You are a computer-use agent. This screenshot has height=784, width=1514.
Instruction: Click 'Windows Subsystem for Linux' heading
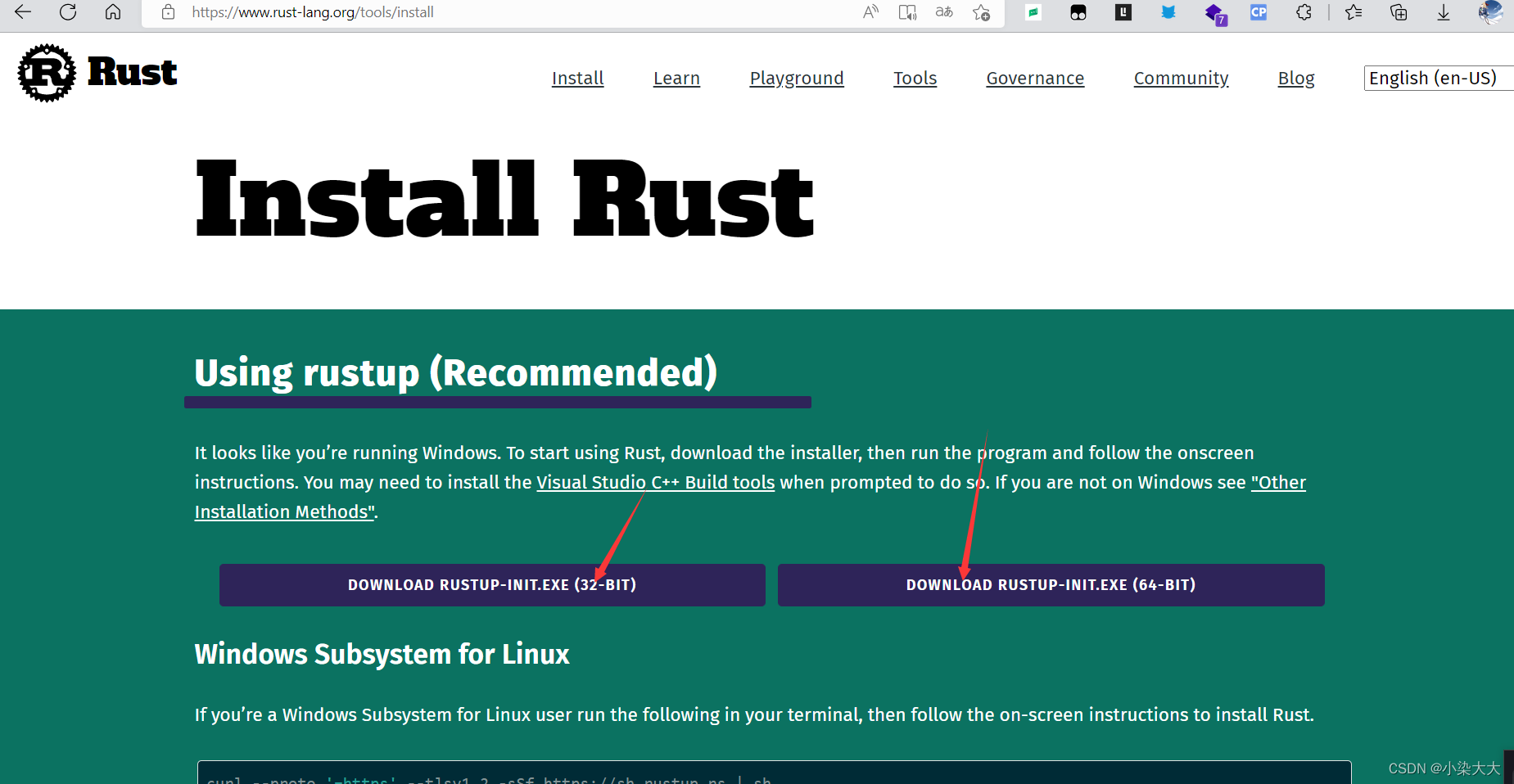tap(382, 655)
